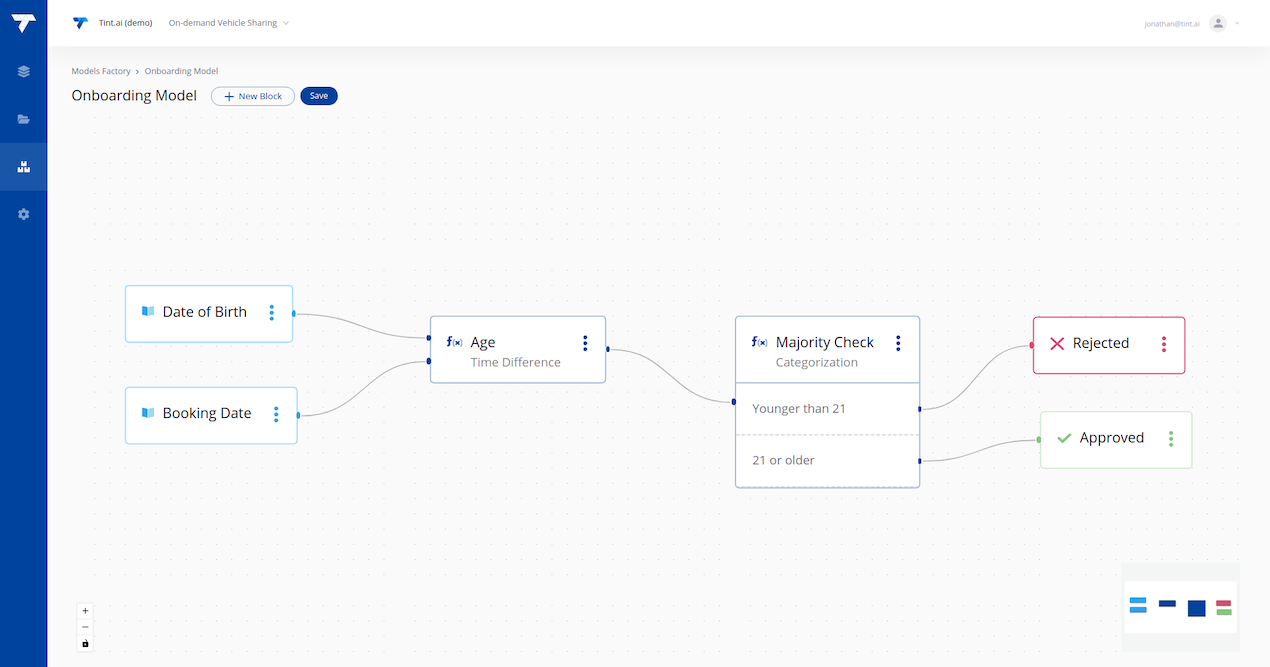Toggle the canvas lock control
This screenshot has height=667, width=1270.
click(85, 644)
